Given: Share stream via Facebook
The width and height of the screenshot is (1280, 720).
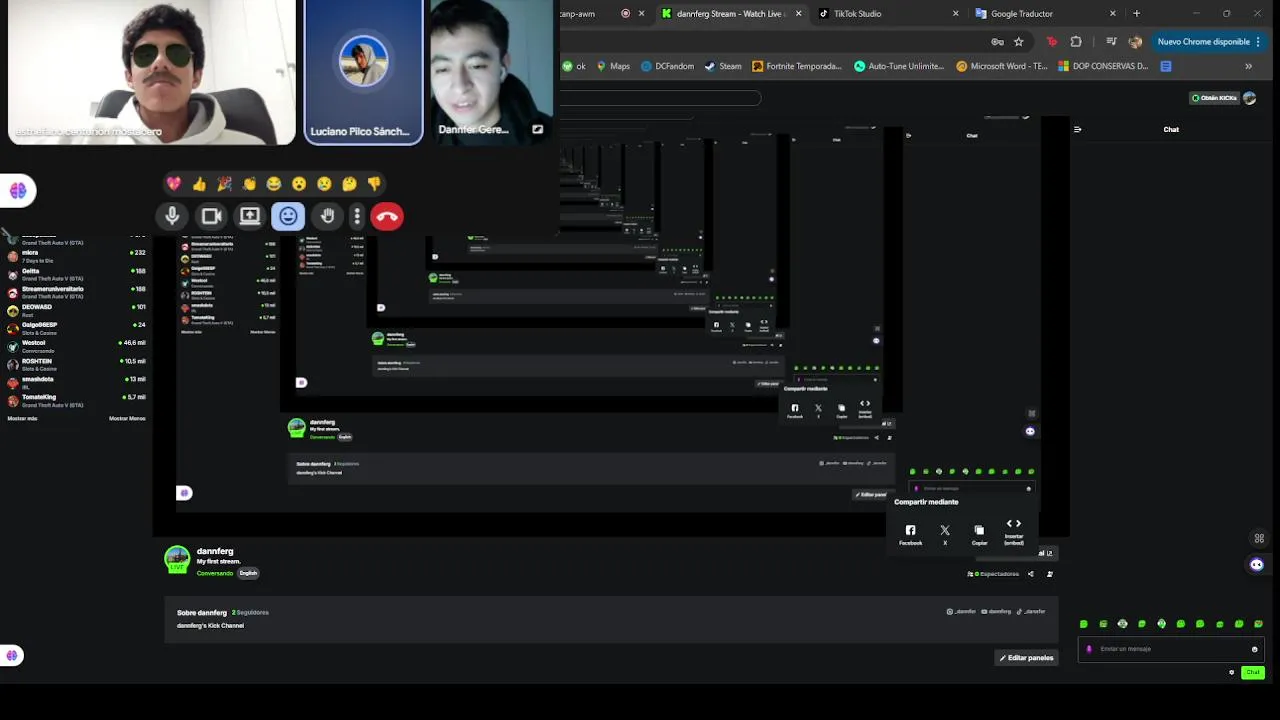Looking at the screenshot, I should (x=910, y=534).
